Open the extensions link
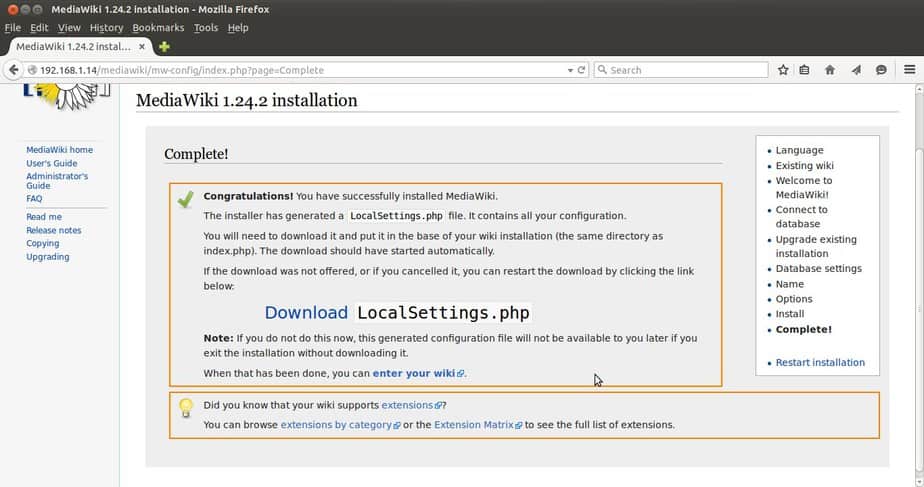The width and height of the screenshot is (924, 487). click(411, 405)
